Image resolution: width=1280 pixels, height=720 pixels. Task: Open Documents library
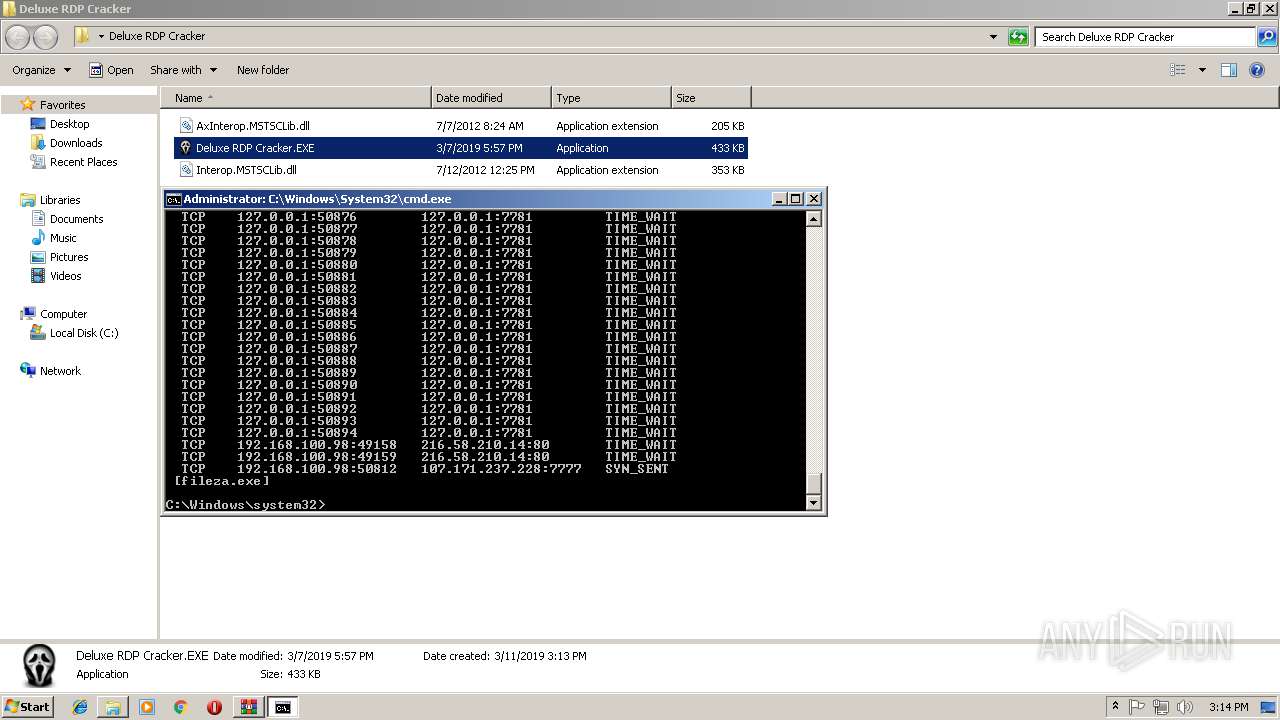pyautogui.click(x=76, y=219)
